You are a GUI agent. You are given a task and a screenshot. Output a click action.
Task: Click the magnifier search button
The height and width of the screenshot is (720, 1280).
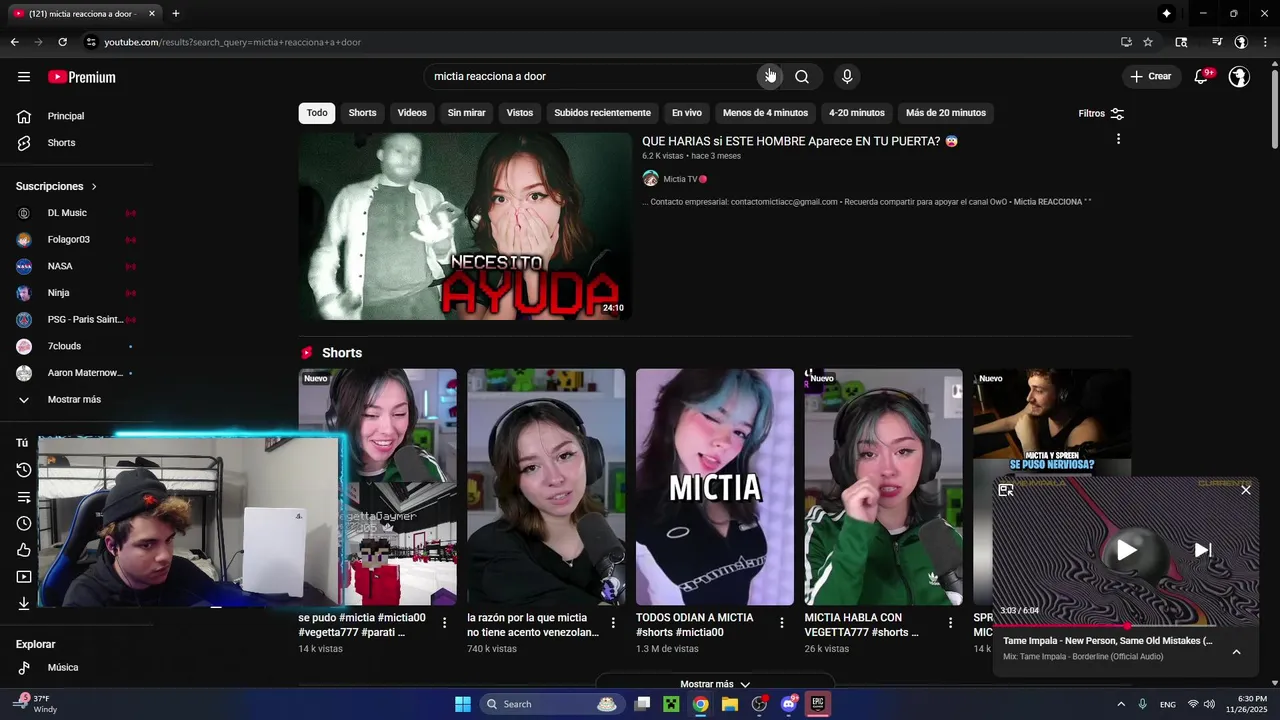tap(802, 76)
